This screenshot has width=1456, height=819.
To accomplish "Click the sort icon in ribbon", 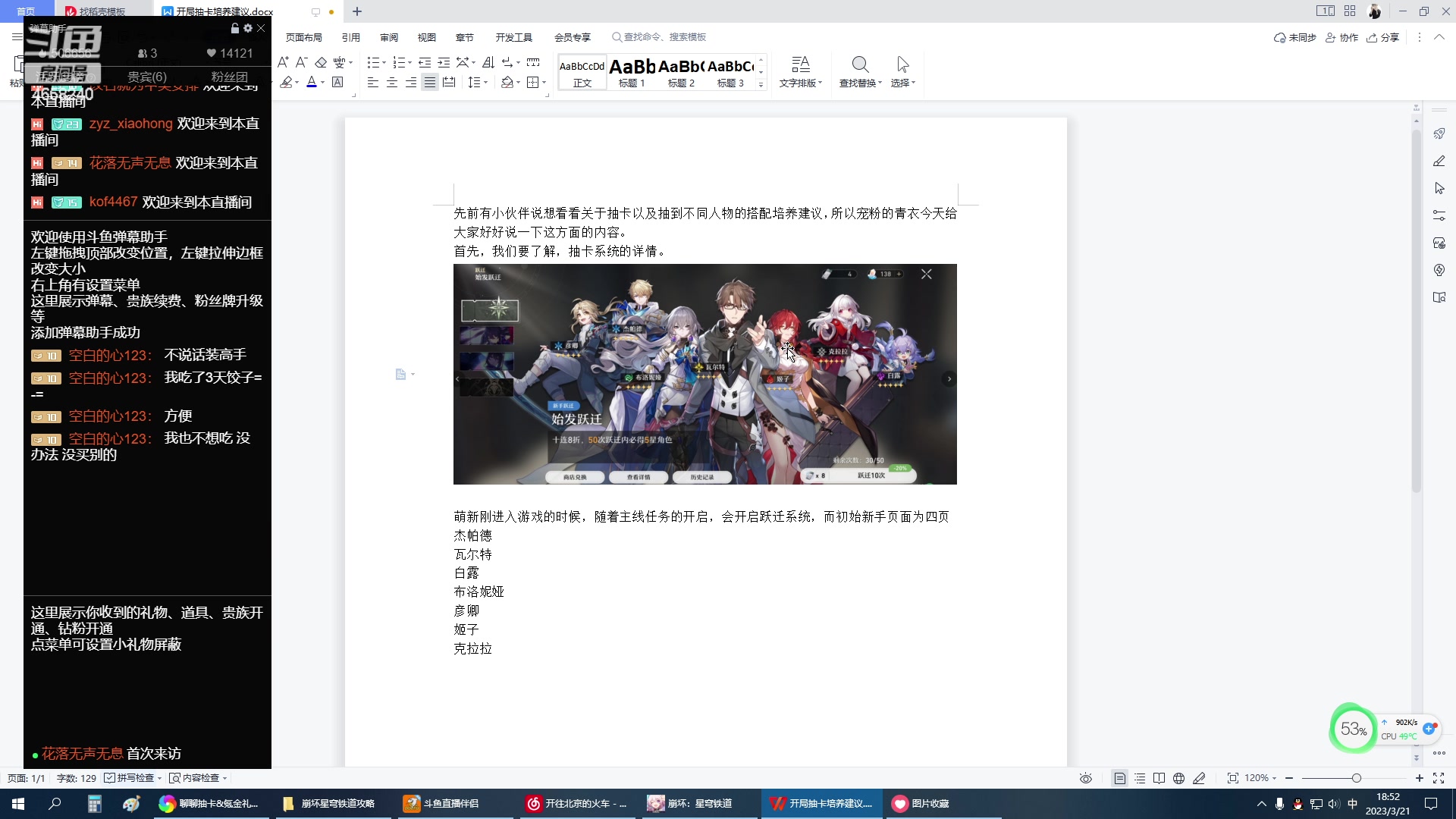I will tap(488, 62).
